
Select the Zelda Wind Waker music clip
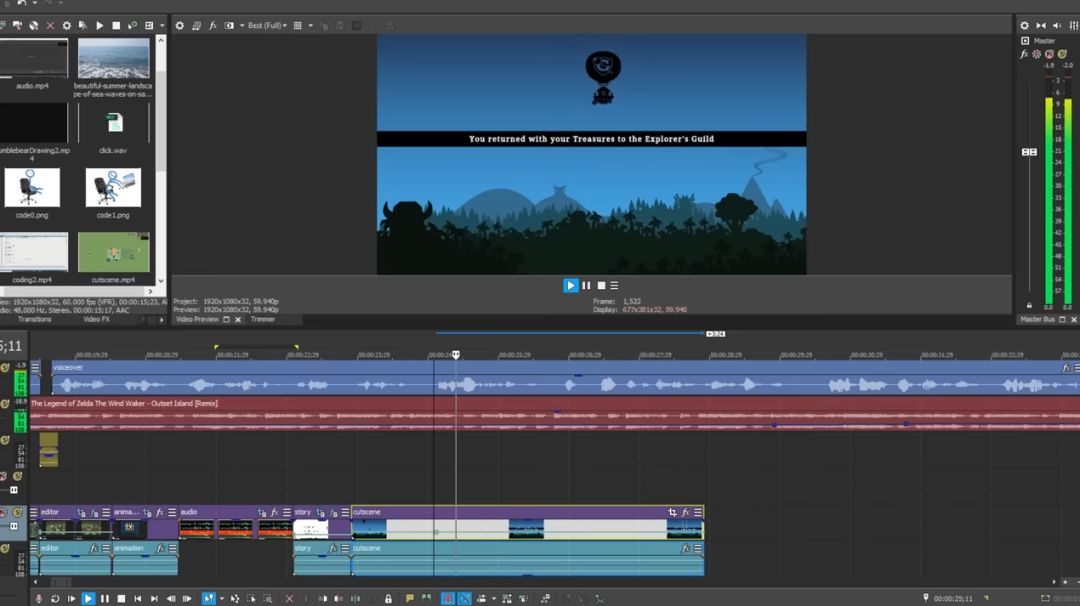554,415
